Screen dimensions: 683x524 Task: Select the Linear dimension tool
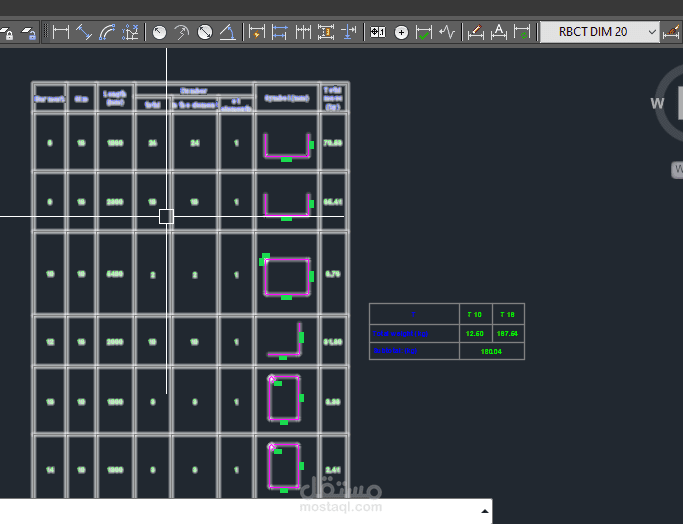(61, 32)
